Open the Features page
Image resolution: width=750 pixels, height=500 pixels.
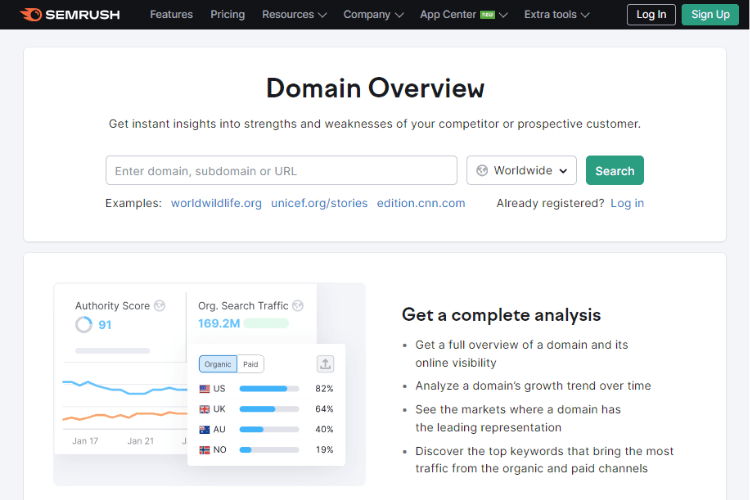pyautogui.click(x=171, y=14)
